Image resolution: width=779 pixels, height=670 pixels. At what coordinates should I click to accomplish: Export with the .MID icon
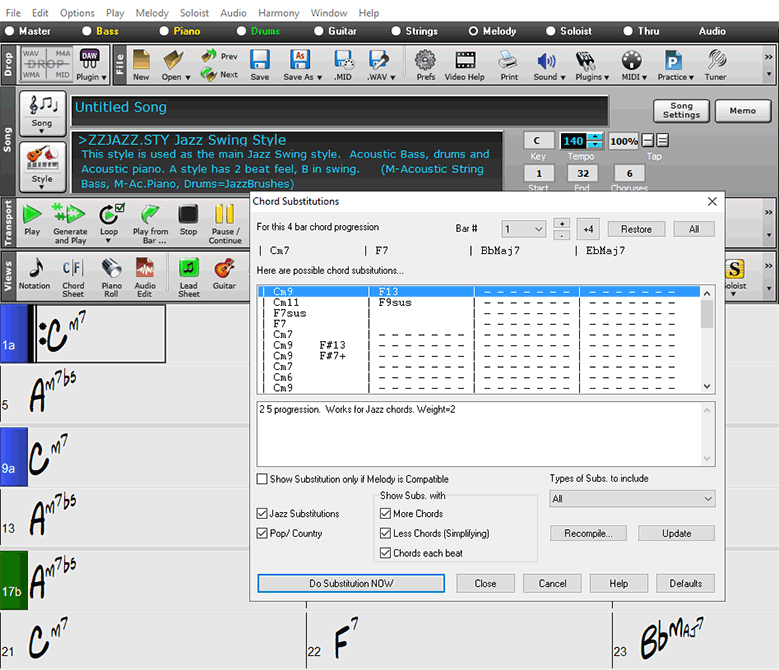pyautogui.click(x=343, y=60)
